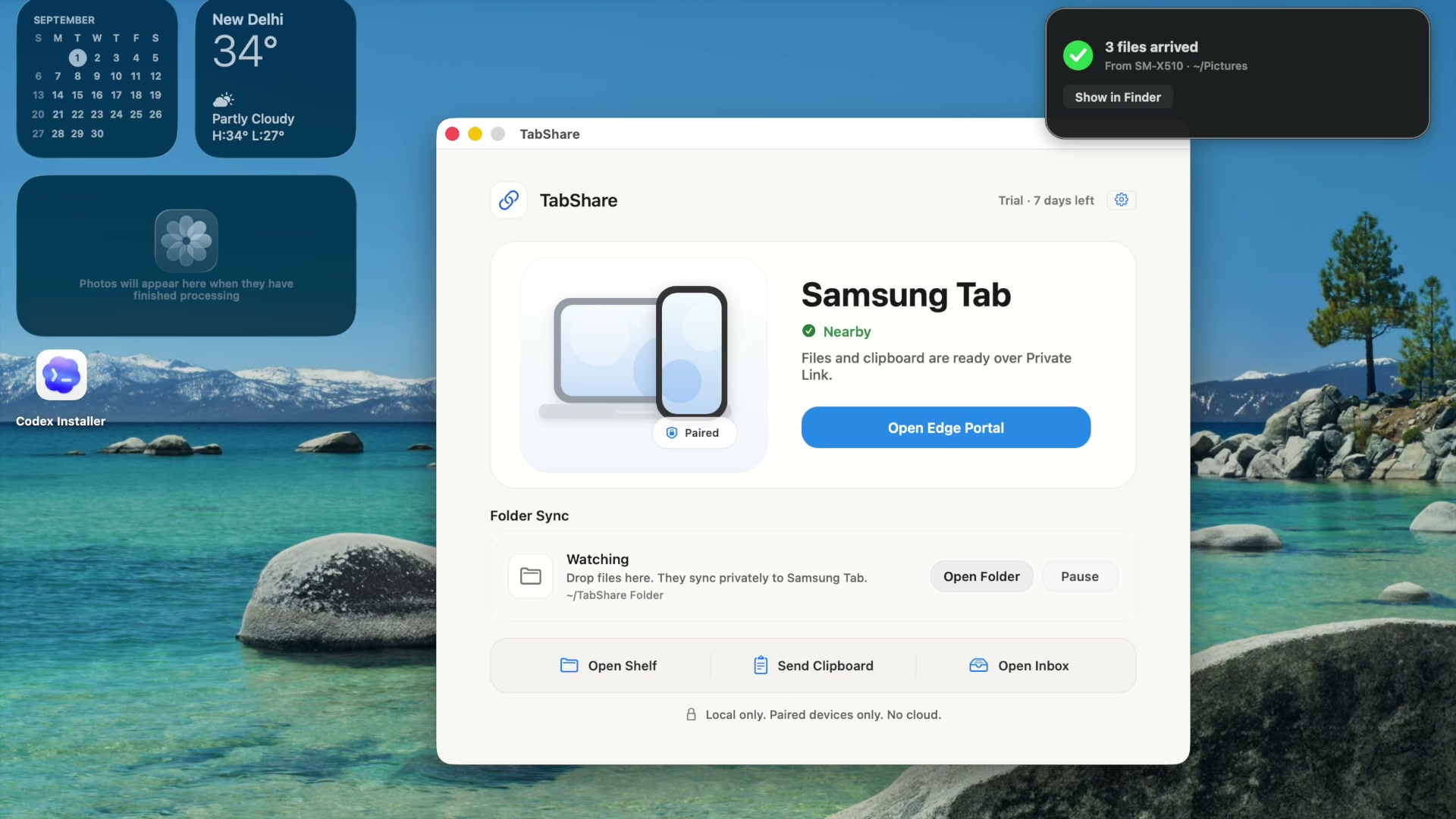The image size is (1456, 819).
Task: Click 'From SM-X510 · ~/Pictures' text
Action: tap(1175, 66)
